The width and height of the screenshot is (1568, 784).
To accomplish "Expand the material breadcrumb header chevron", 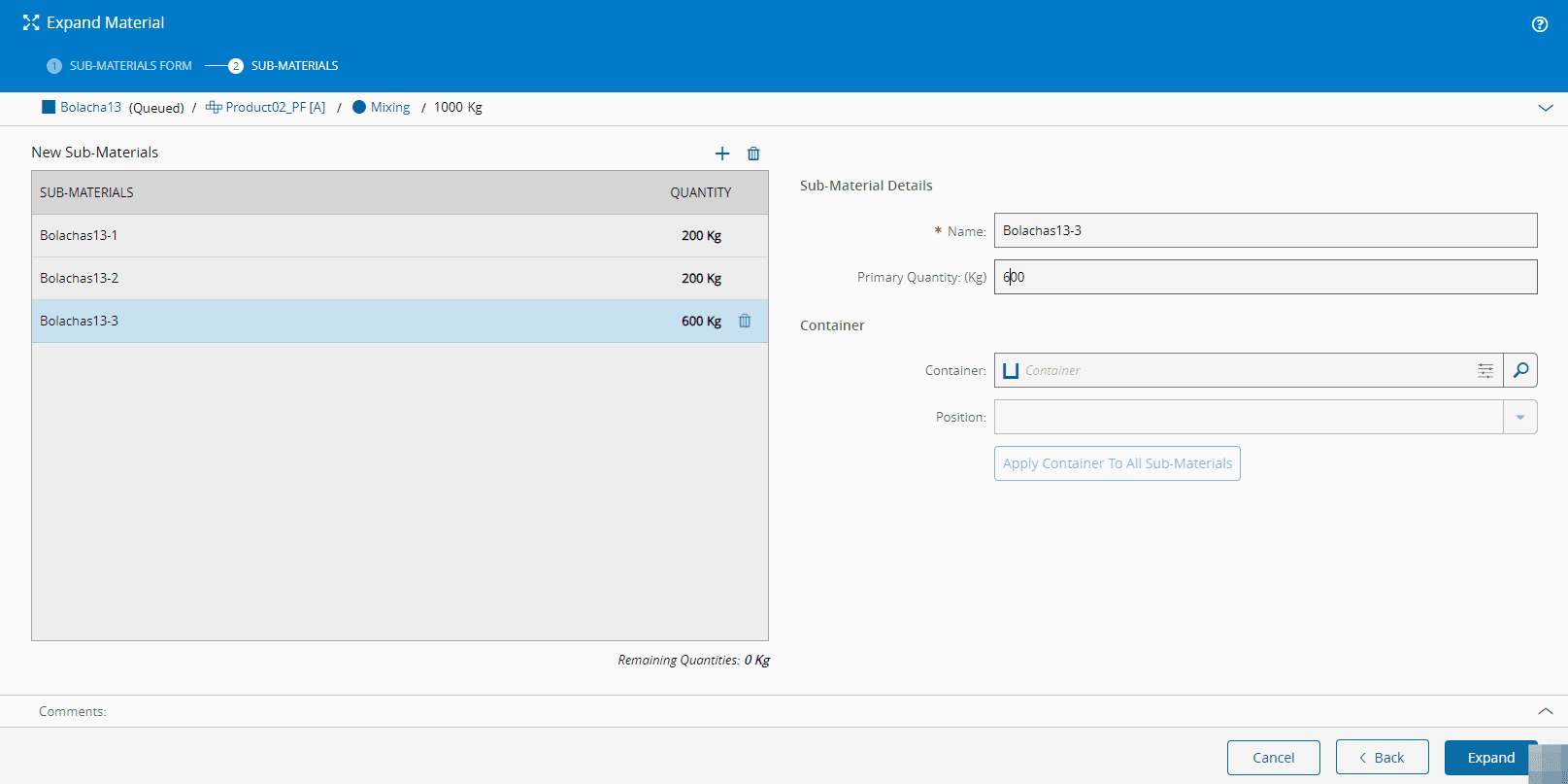I will pyautogui.click(x=1546, y=108).
